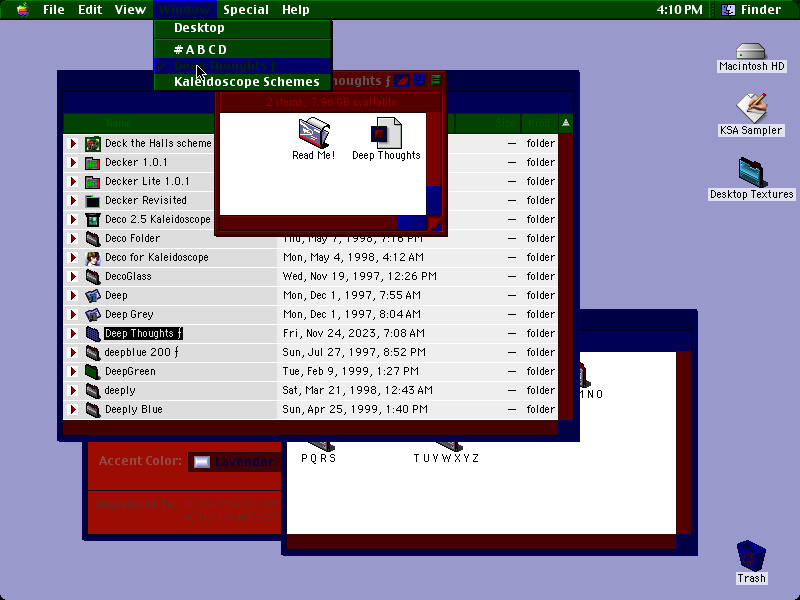Click the Finder icon in the menu bar

pyautogui.click(x=728, y=10)
